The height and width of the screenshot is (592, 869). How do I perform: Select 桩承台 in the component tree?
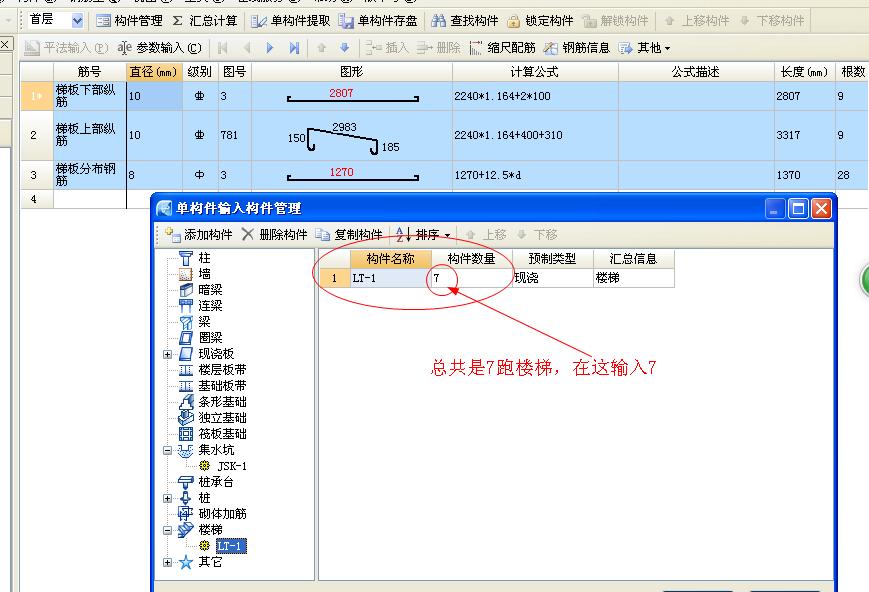(x=216, y=482)
